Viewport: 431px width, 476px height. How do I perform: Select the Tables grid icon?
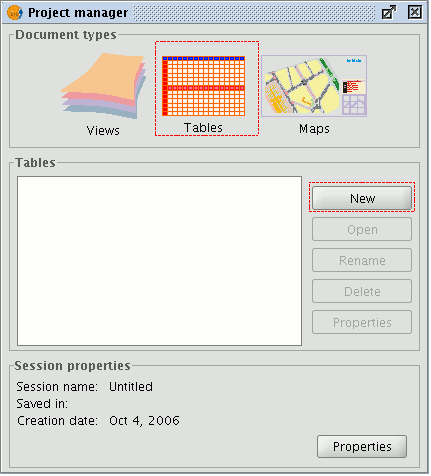tap(204, 86)
